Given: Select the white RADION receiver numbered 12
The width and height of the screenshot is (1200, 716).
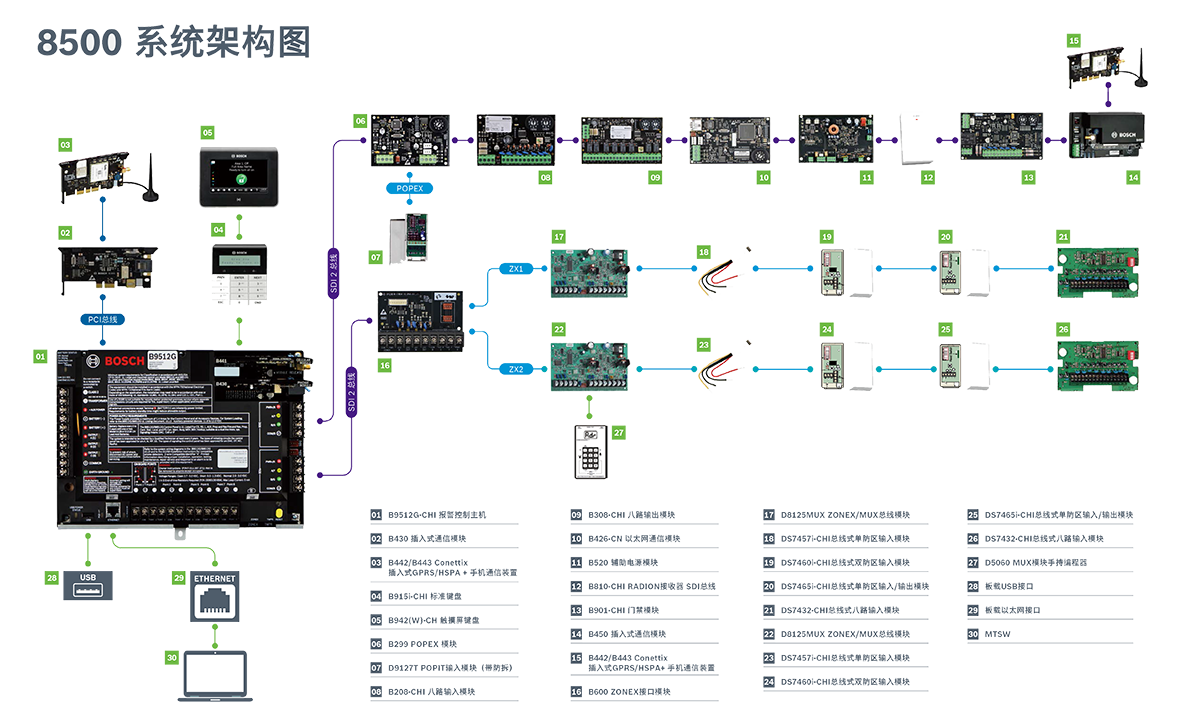Looking at the screenshot, I should coord(916,140).
